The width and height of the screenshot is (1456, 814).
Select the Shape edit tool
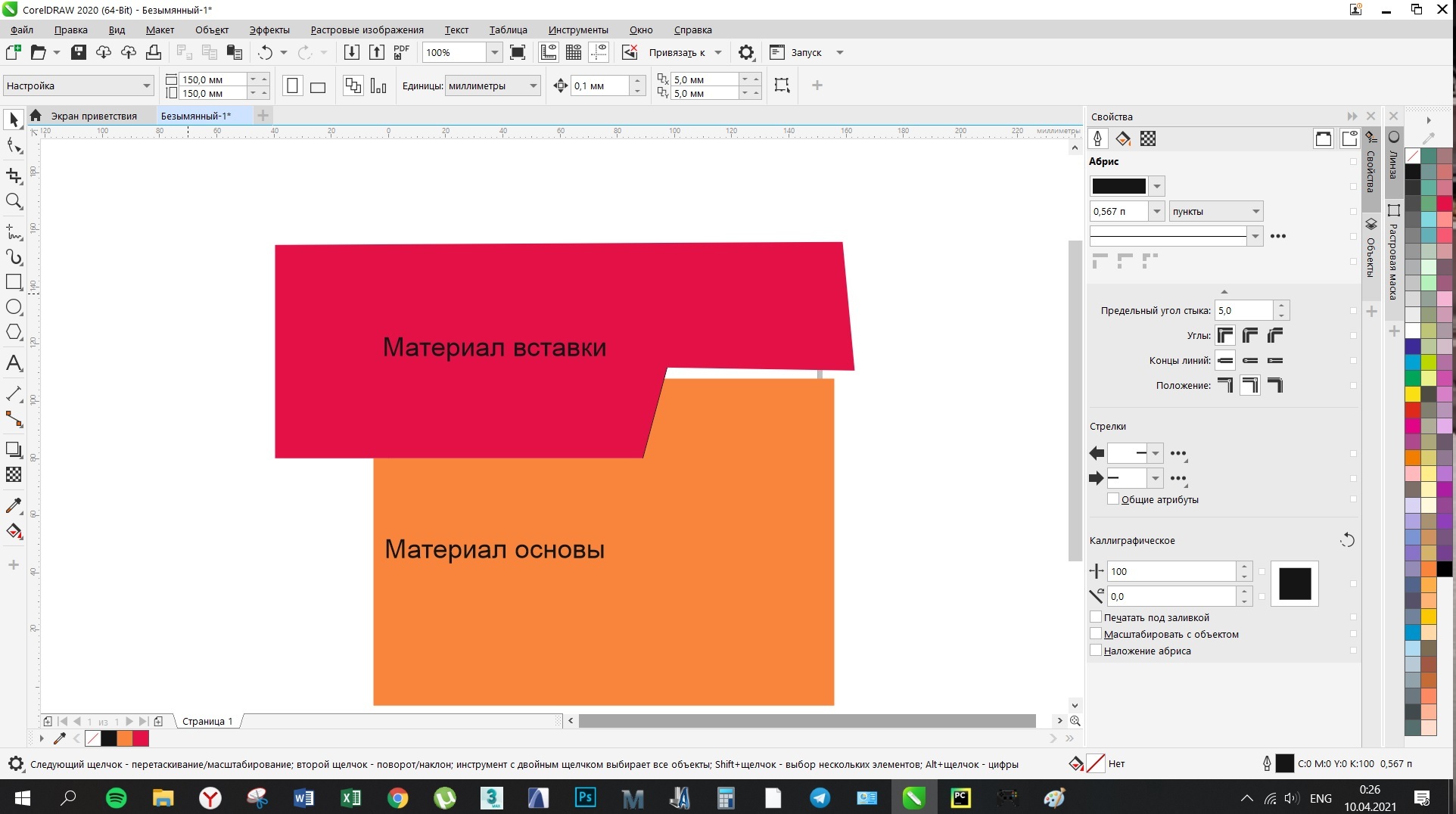click(x=14, y=145)
